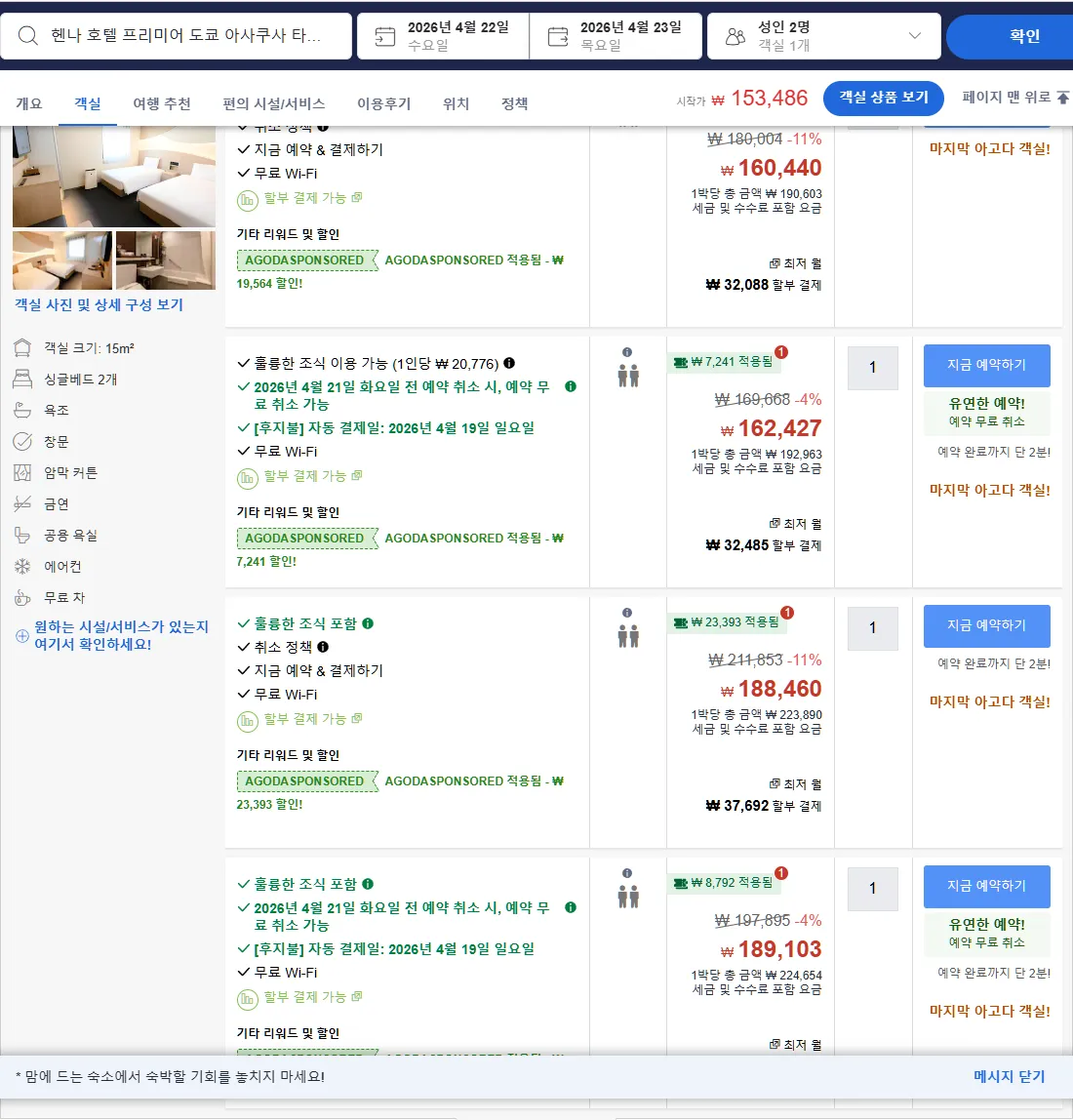Click the bathtub icon next to 욕조
1073x1120 pixels.
[x=22, y=410]
